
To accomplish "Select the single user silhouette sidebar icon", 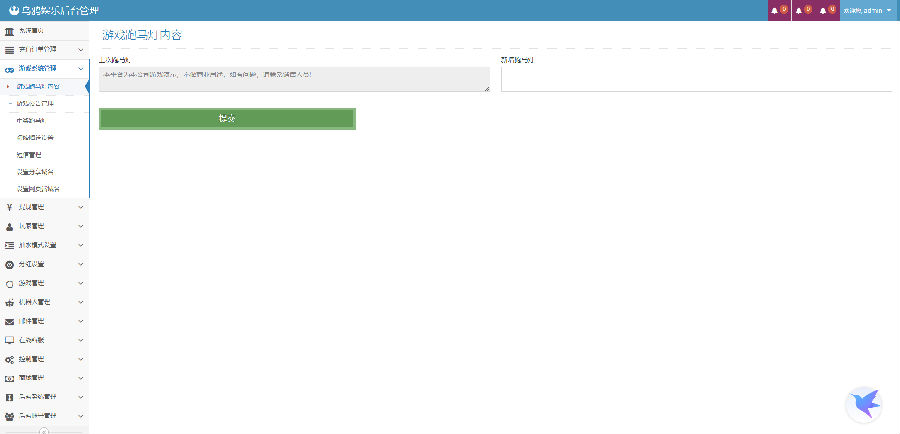I will 9,226.
